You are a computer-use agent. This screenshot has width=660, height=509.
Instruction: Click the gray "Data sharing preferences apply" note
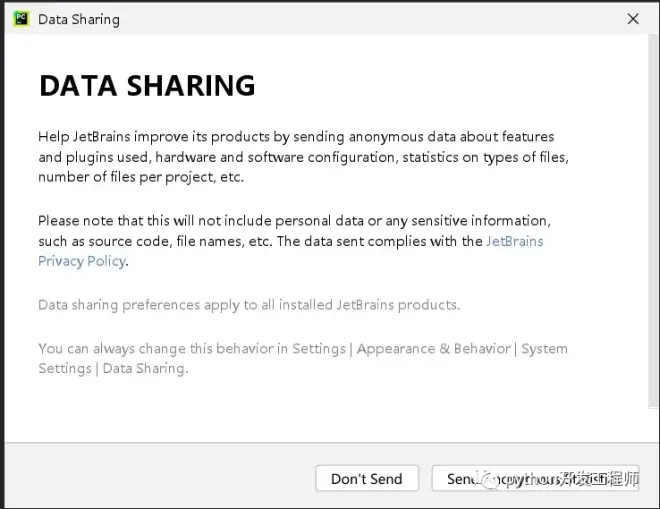click(249, 305)
